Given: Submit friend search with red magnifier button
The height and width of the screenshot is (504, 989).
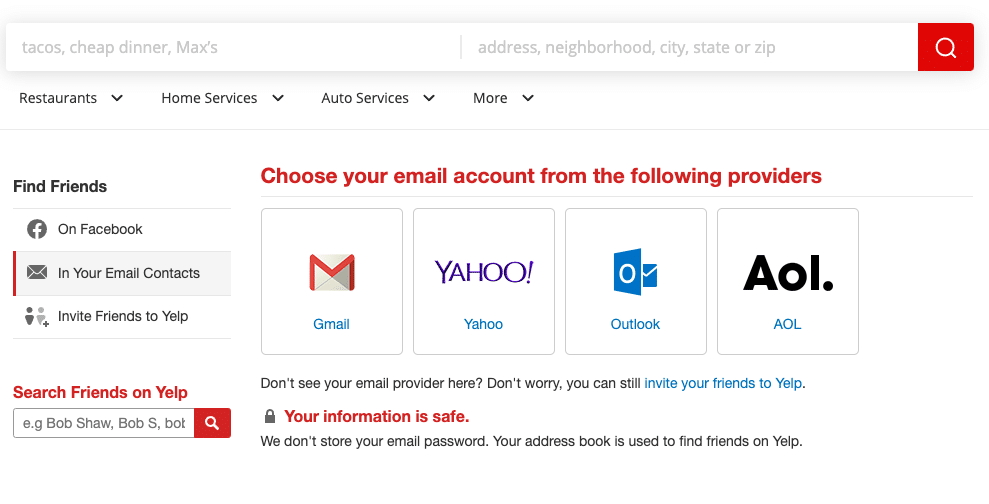Looking at the screenshot, I should coord(212,423).
